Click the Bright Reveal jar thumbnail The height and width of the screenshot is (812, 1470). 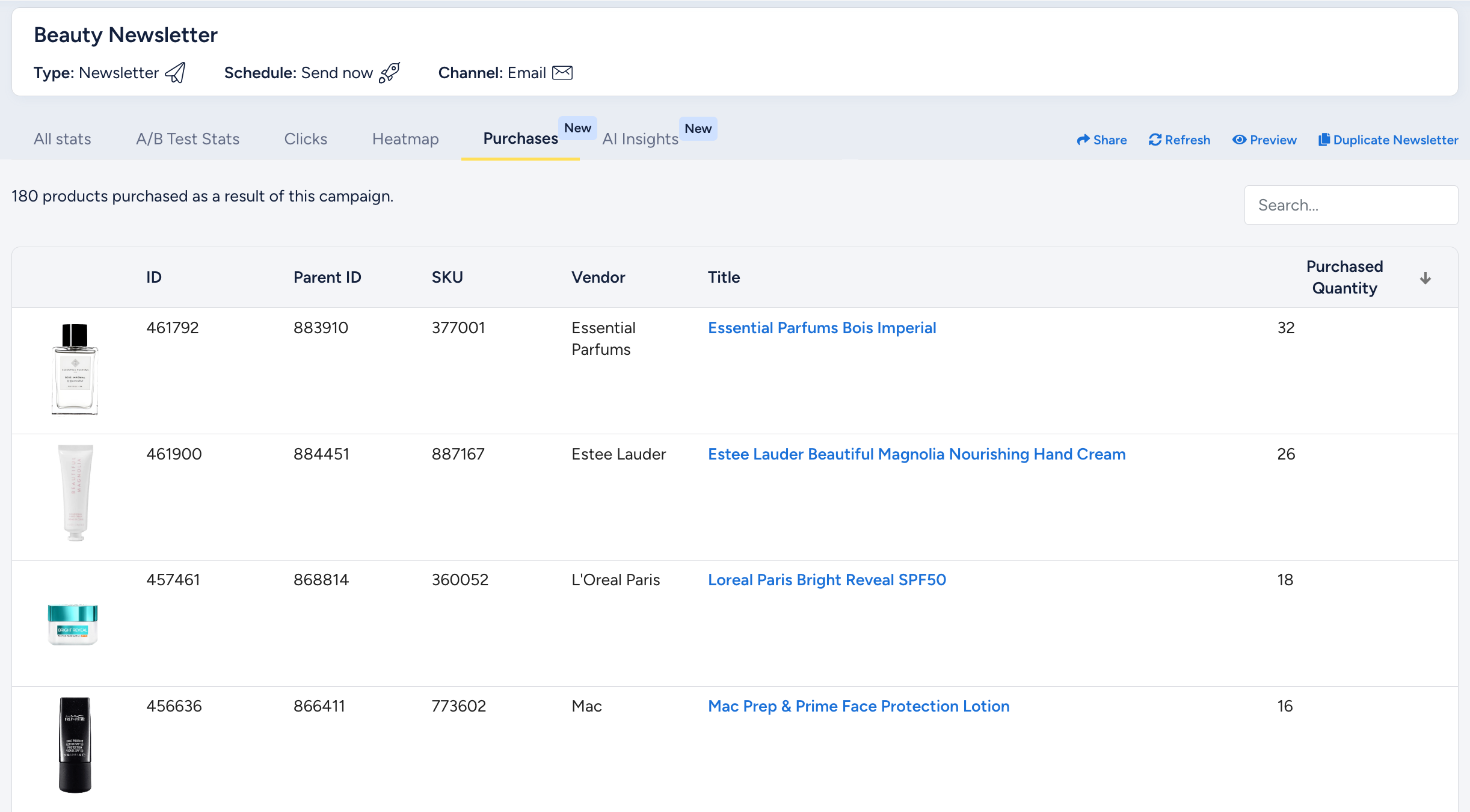(x=73, y=624)
